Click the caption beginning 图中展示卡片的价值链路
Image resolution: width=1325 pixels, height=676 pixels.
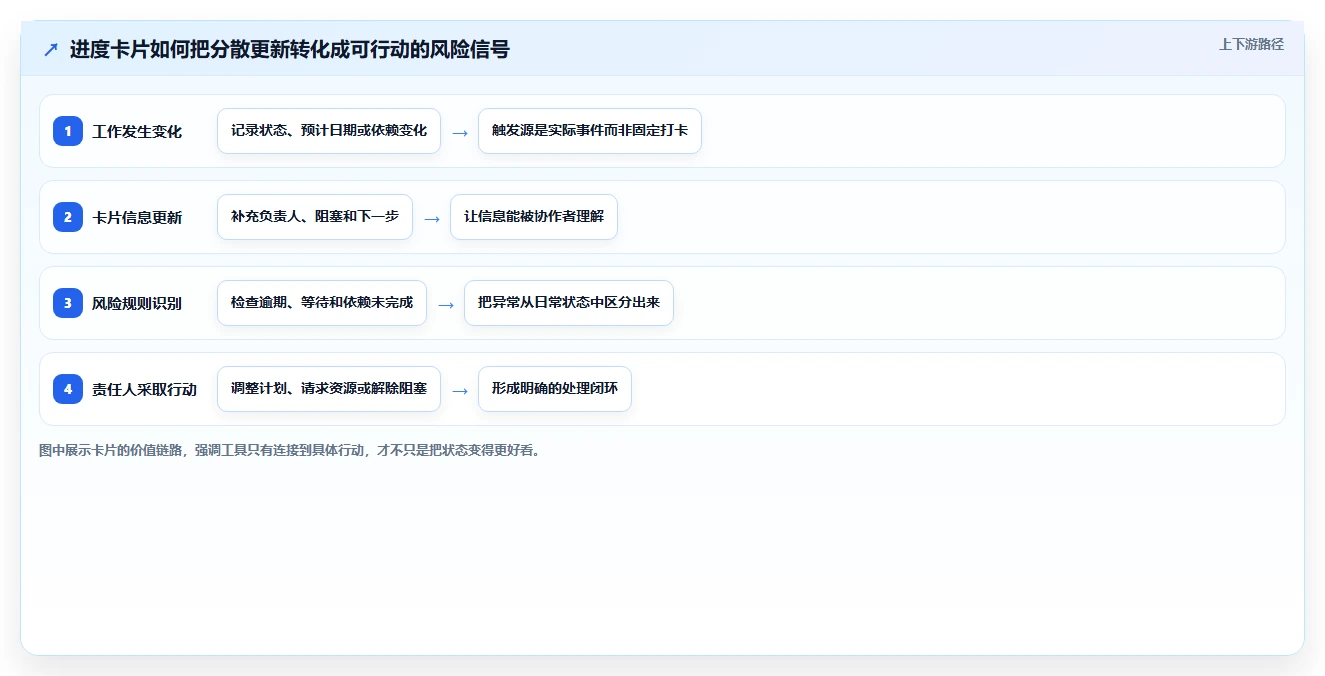point(290,450)
